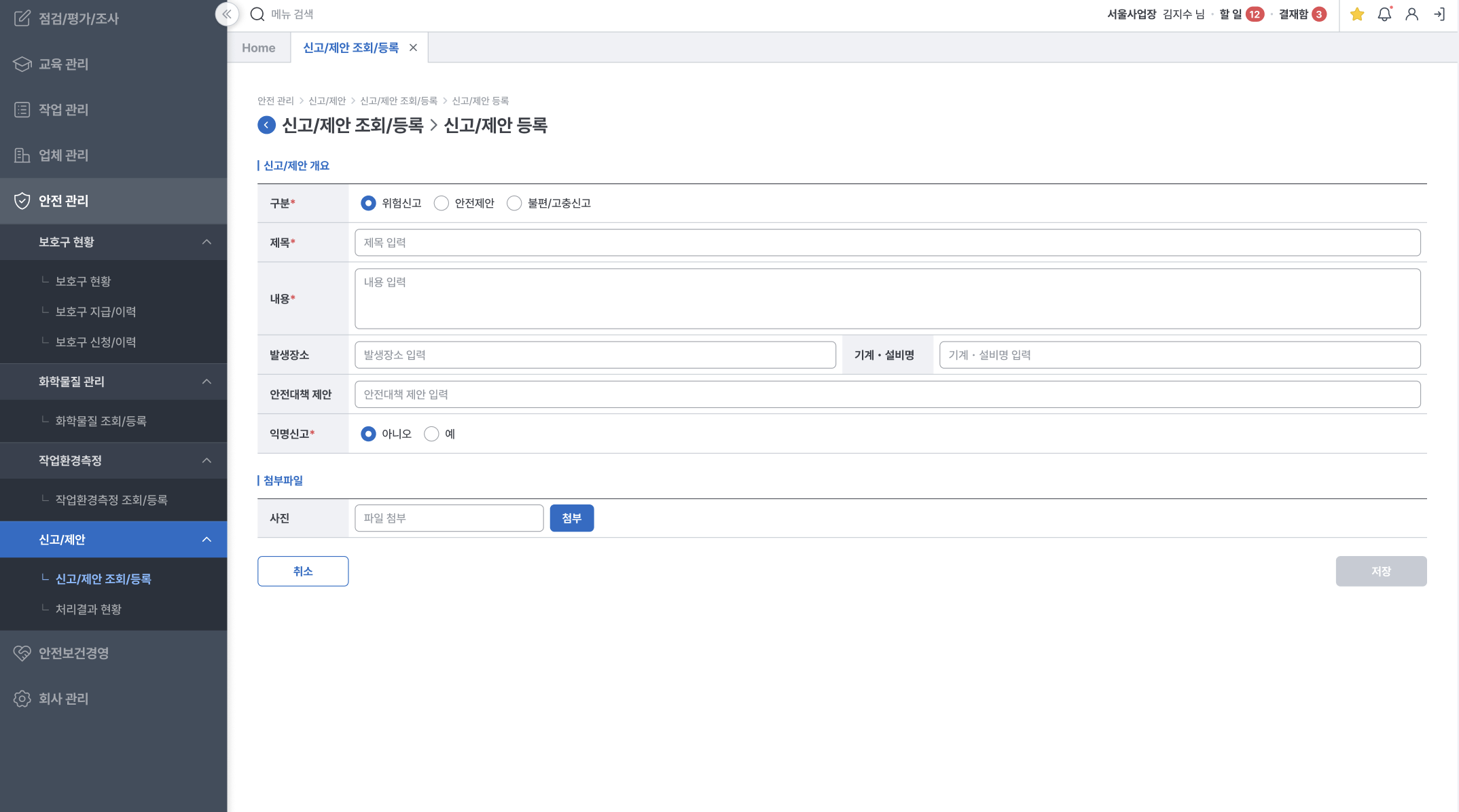
Task: Collapse the sidebar with double-chevron icon
Action: point(227,14)
